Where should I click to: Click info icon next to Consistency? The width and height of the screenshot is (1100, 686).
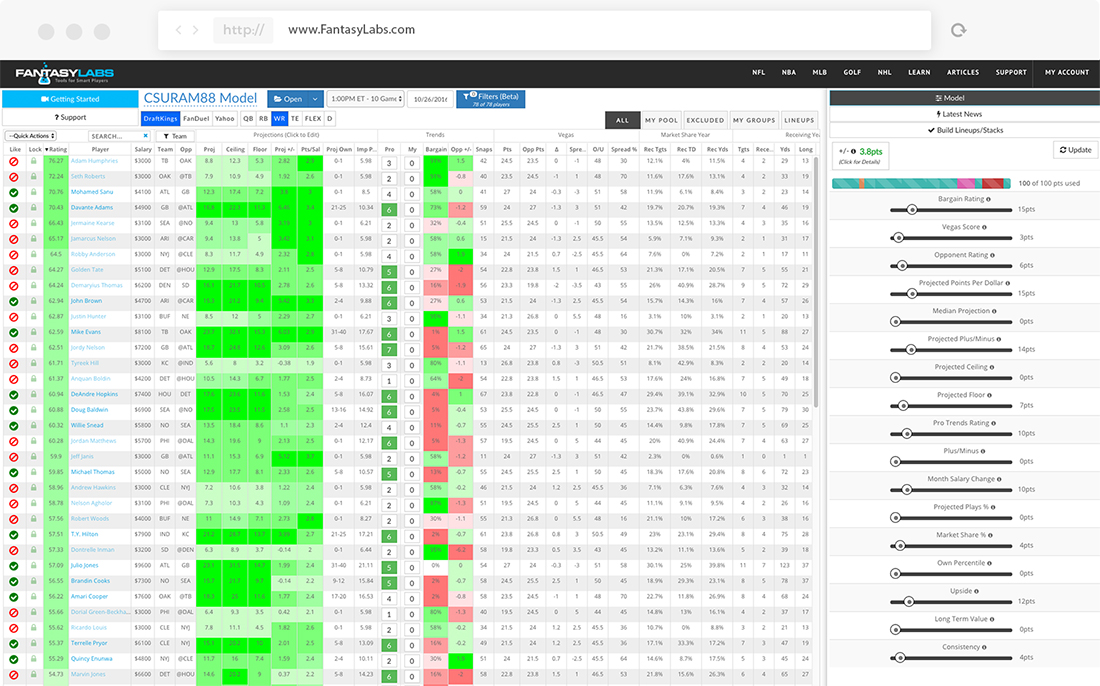(984, 647)
